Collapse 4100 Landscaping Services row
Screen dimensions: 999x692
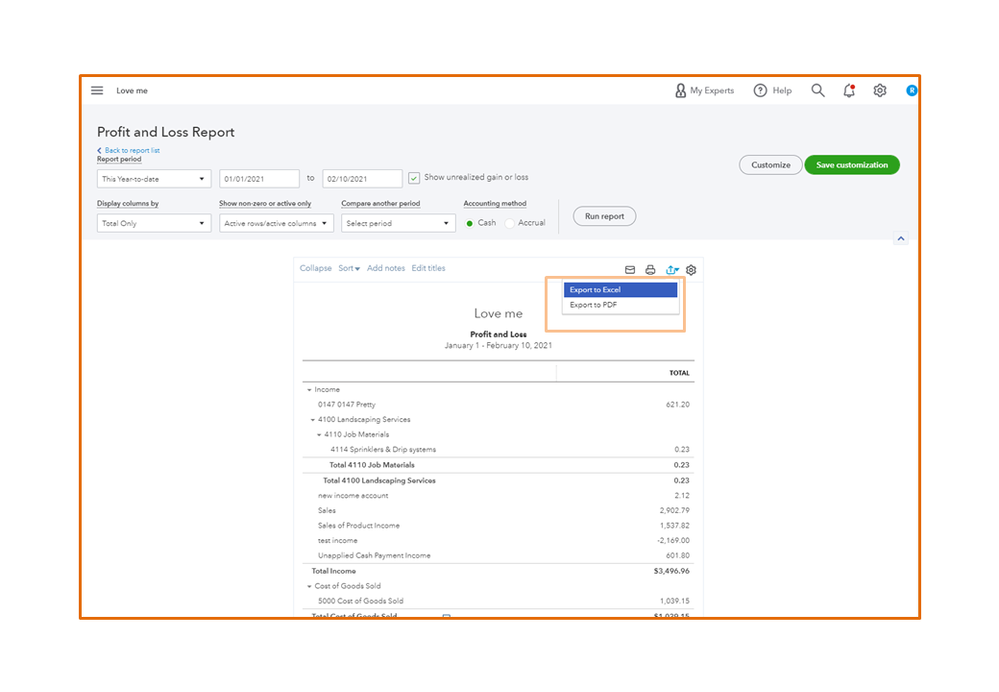pyautogui.click(x=313, y=420)
